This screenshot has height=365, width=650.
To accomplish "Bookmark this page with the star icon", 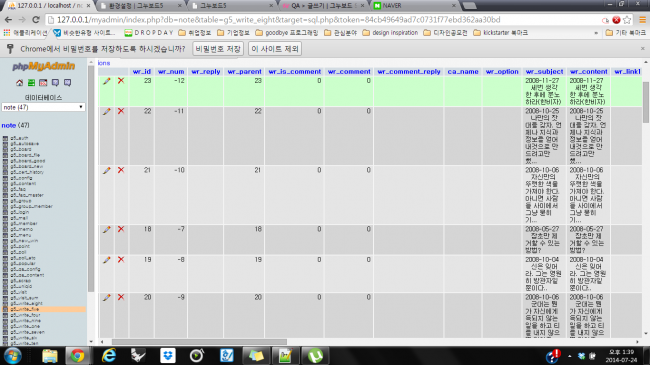I will pos(627,19).
